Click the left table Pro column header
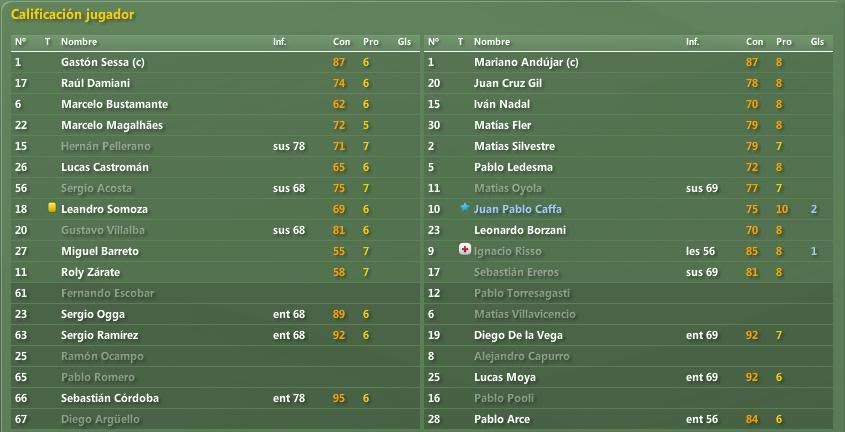The image size is (845, 432). click(x=371, y=41)
